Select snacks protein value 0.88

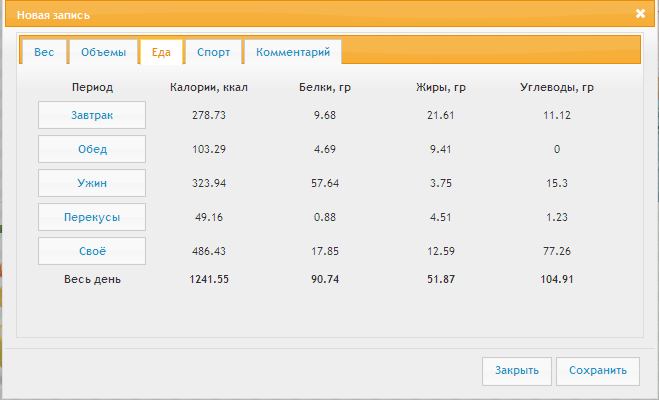tap(325, 217)
